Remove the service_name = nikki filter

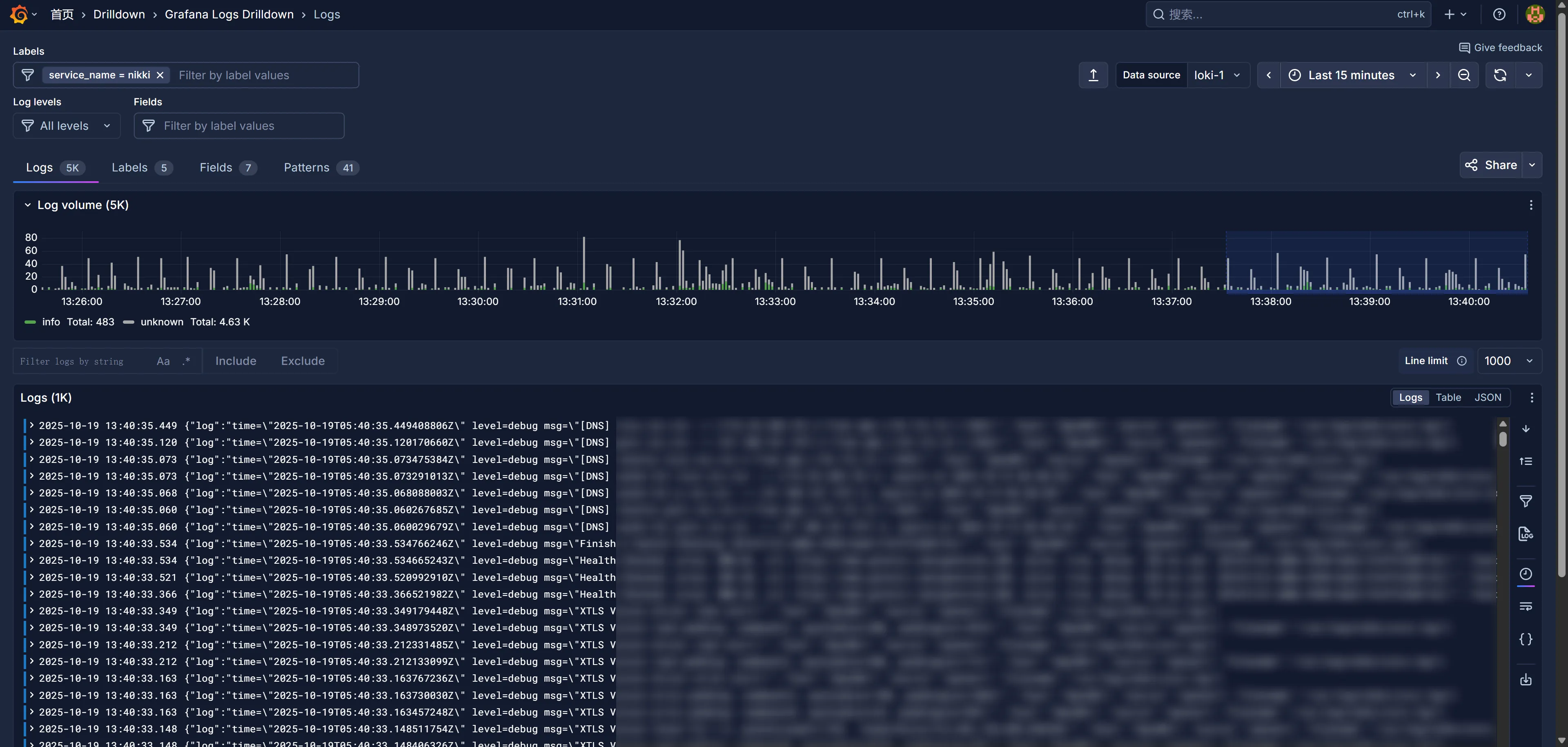coord(160,76)
